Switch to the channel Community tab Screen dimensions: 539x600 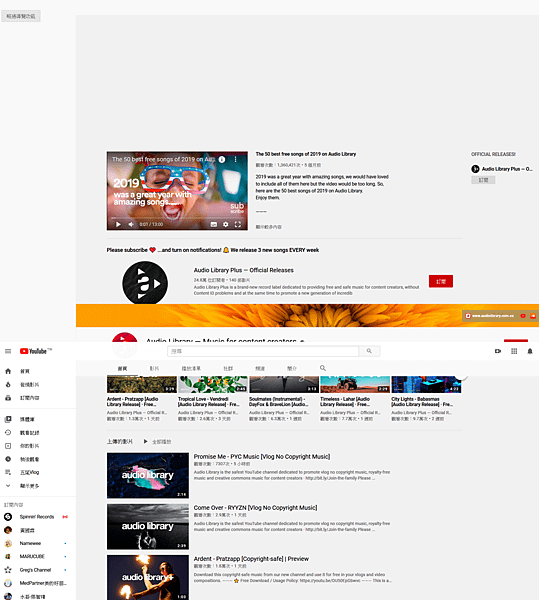[228, 368]
